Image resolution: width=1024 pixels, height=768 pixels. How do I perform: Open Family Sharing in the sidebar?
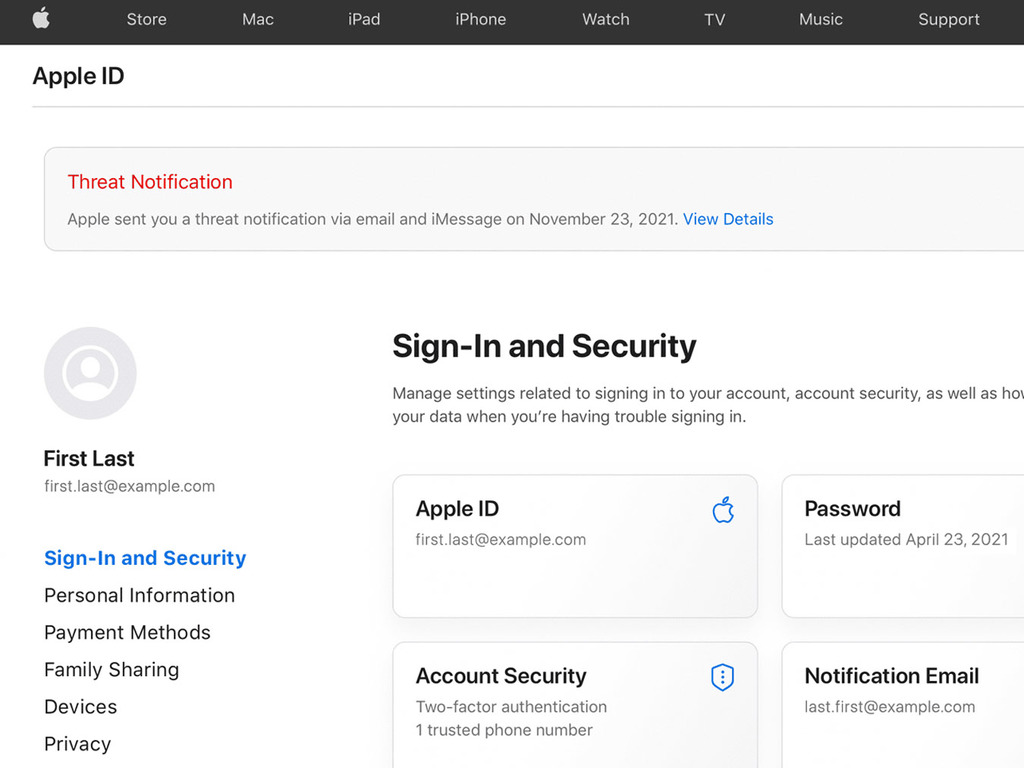pos(112,669)
